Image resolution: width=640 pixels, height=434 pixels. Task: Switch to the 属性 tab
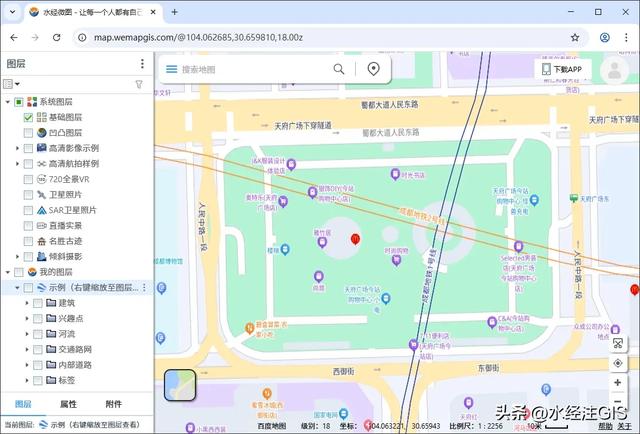[x=68, y=404]
